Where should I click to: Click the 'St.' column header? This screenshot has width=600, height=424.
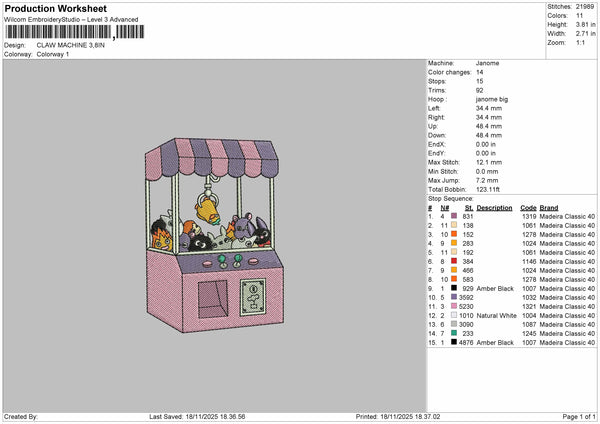(469, 208)
